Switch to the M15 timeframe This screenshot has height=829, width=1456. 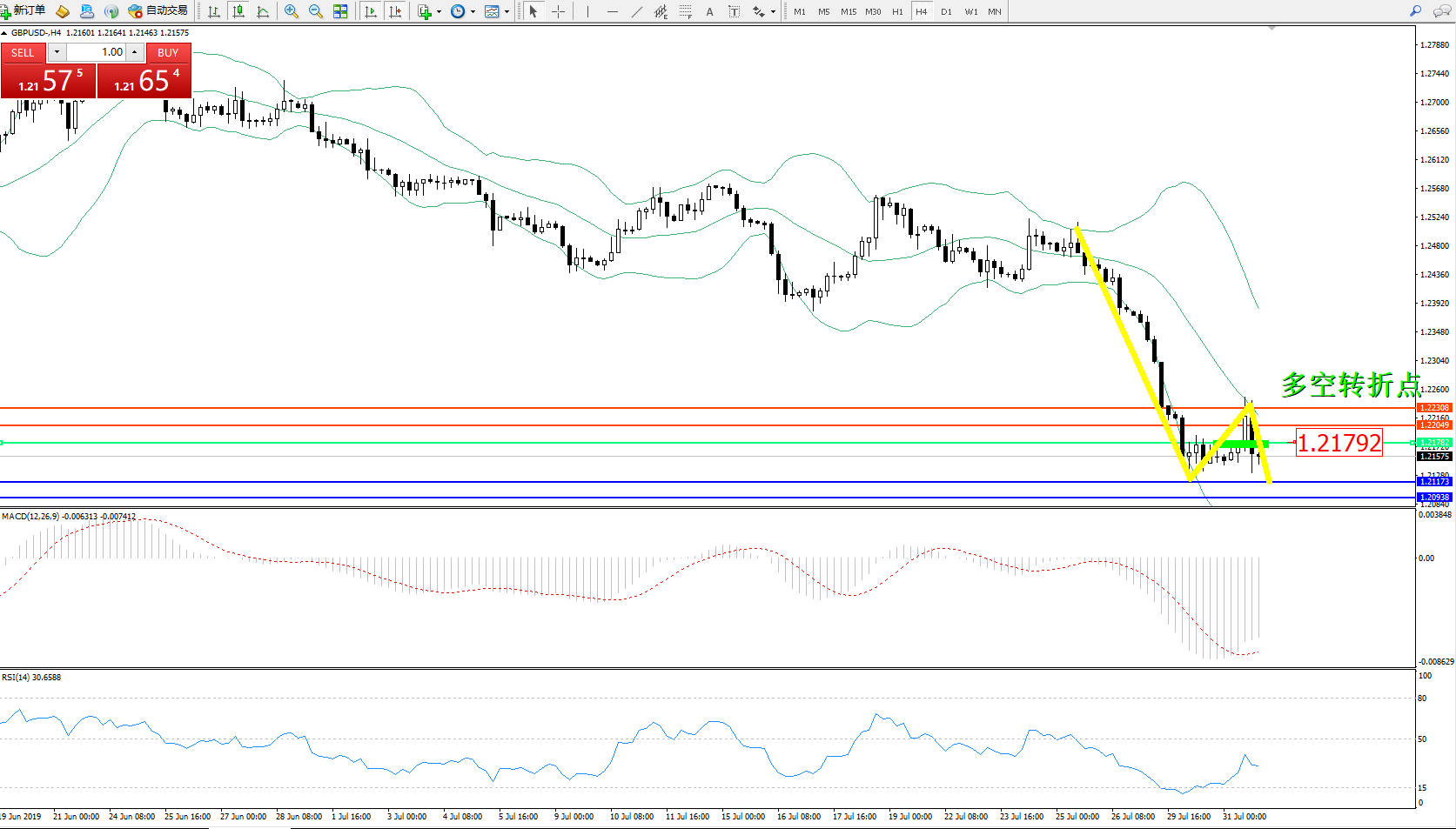(x=848, y=12)
